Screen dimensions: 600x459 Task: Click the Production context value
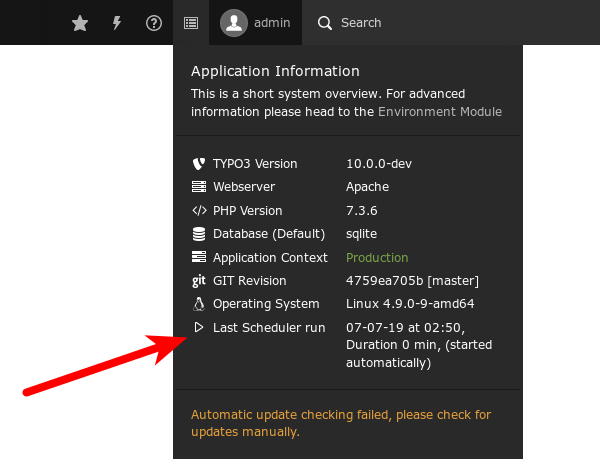pos(377,258)
